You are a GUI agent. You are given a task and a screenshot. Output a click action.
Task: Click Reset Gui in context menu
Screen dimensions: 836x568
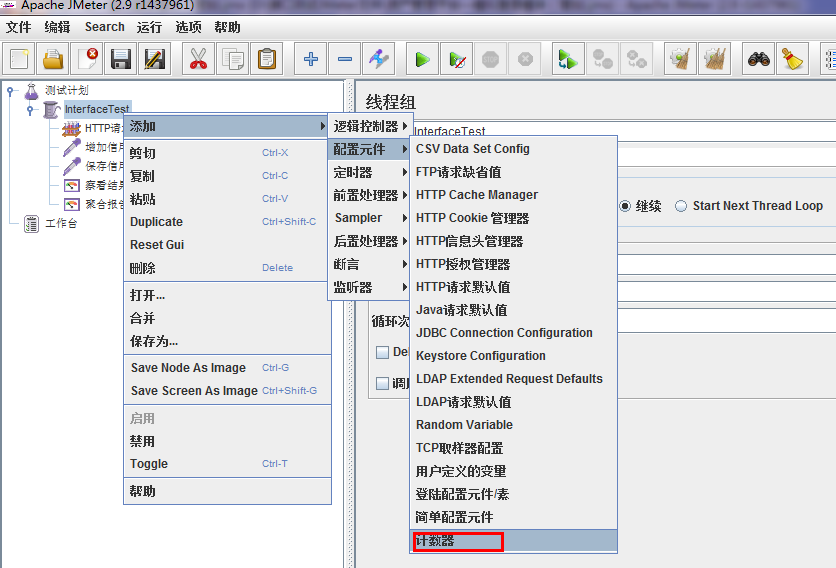[x=227, y=245]
